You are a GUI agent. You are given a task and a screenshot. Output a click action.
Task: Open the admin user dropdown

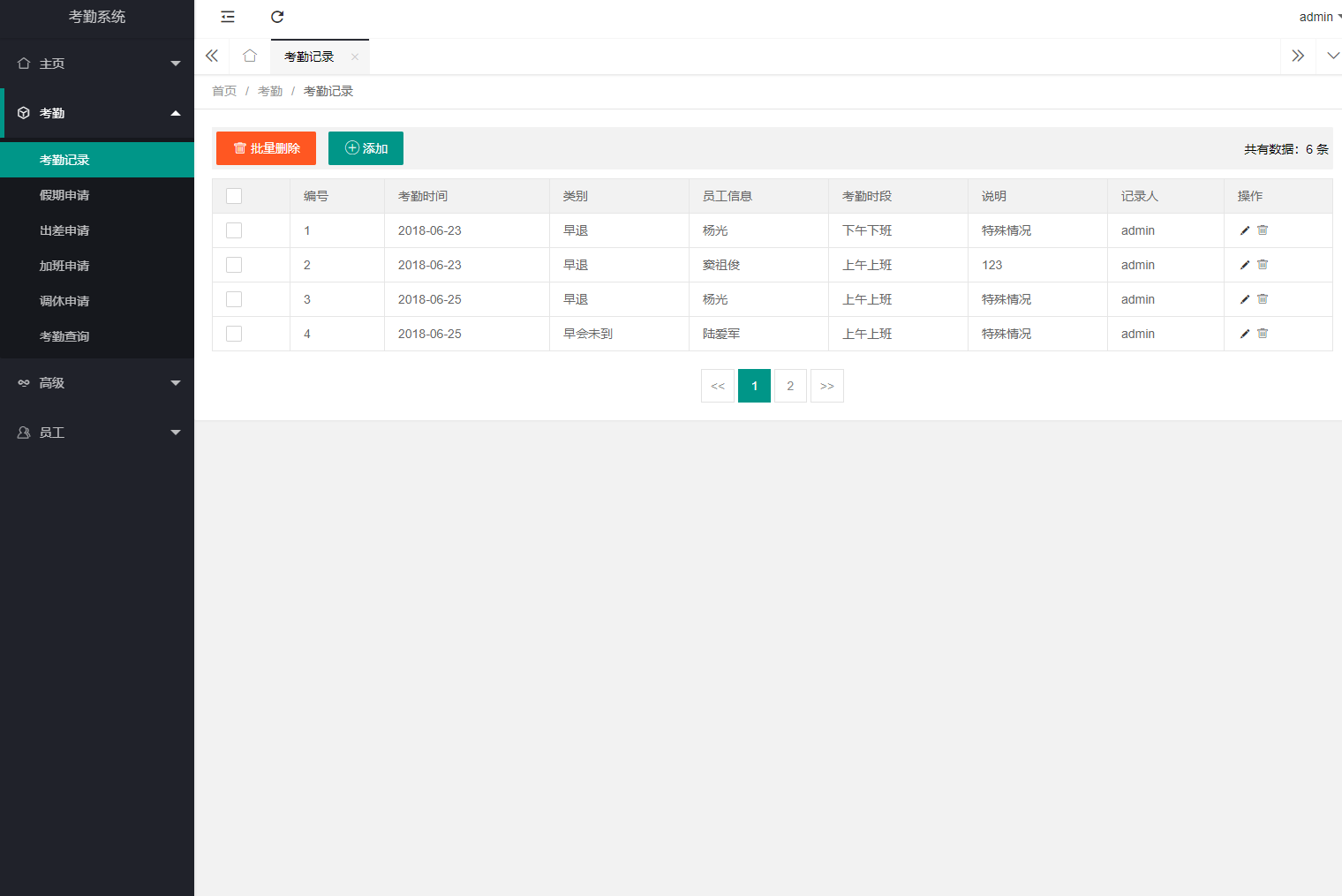click(x=1319, y=17)
